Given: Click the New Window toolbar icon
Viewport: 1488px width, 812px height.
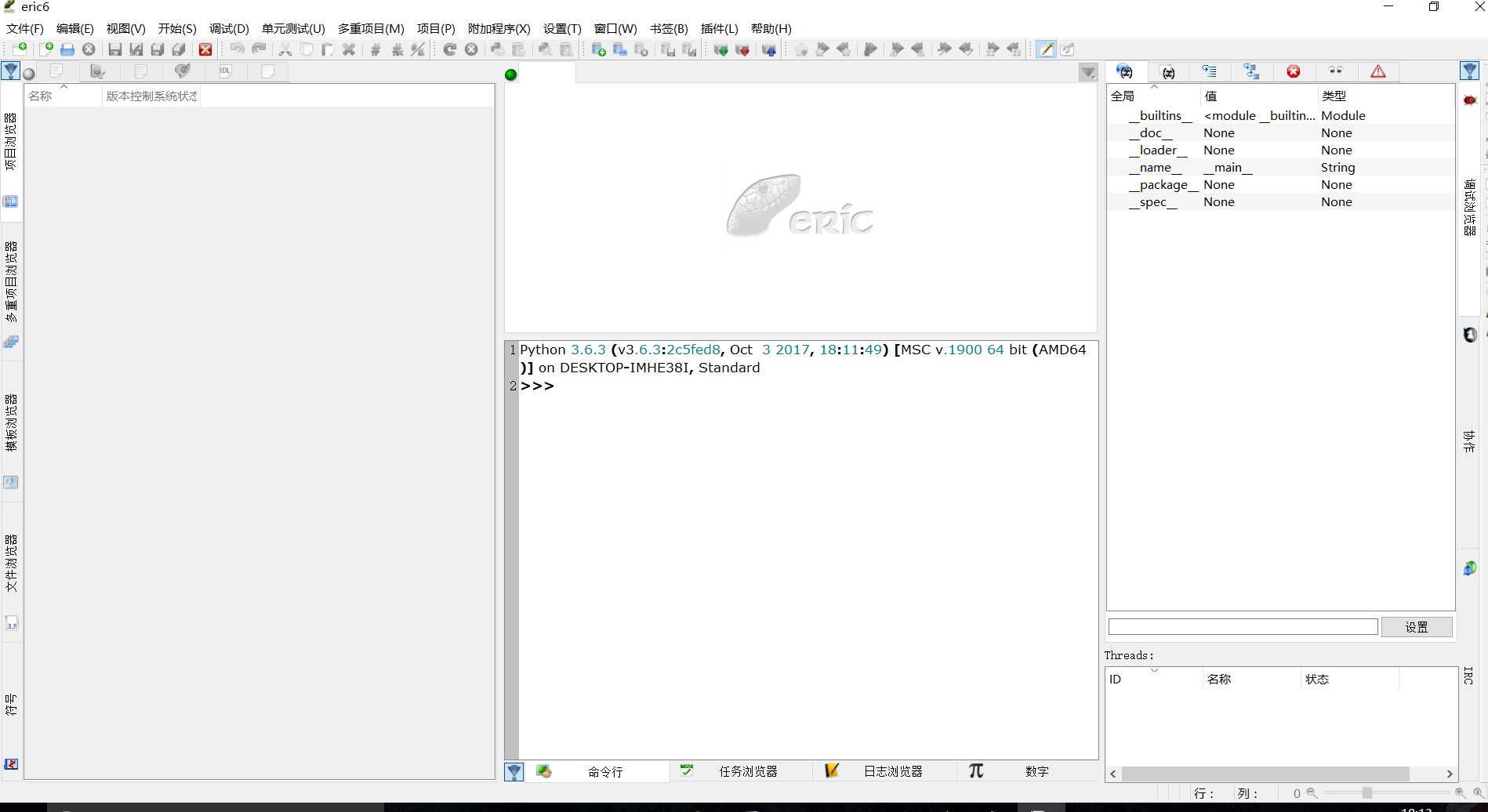Looking at the screenshot, I should [20, 49].
